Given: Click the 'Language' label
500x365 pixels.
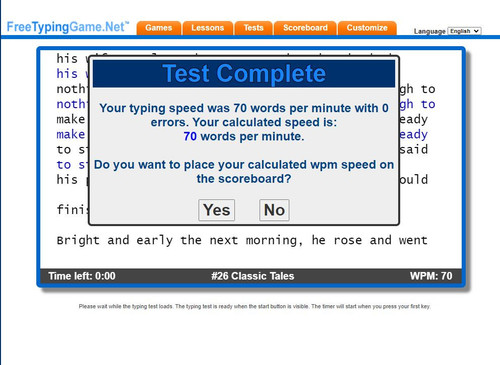Looking at the screenshot, I should (430, 31).
